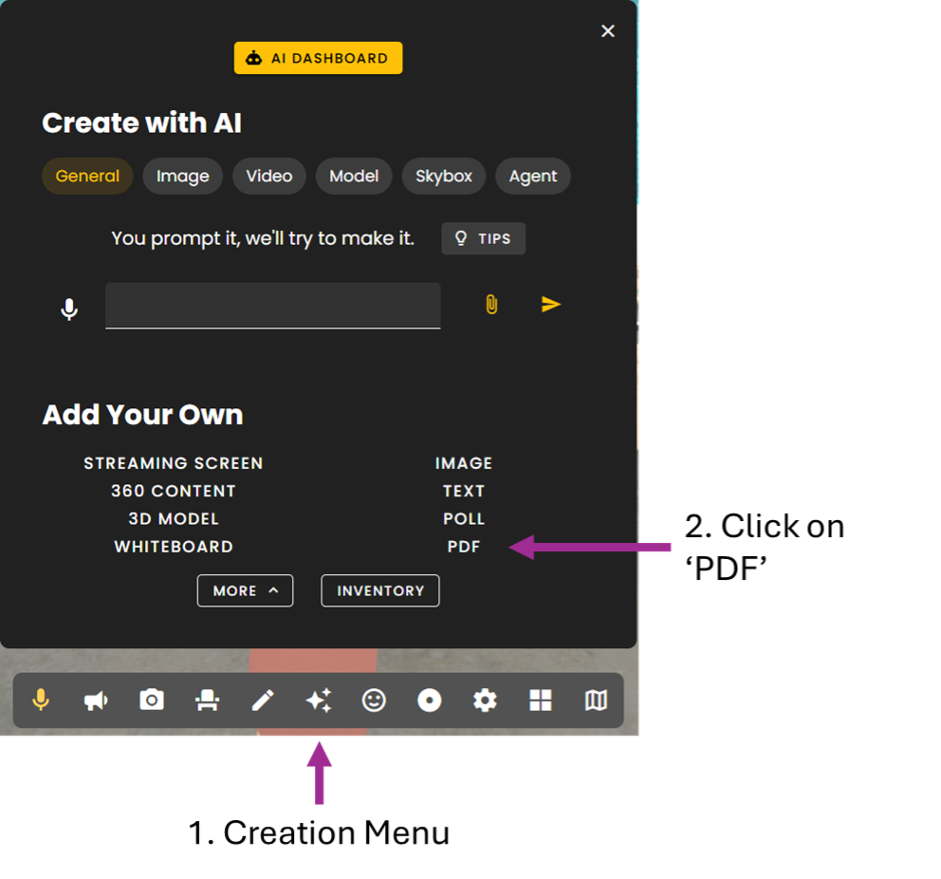Add an Image from Add Your Own
Viewport: 941px width, 879px height.
464,463
